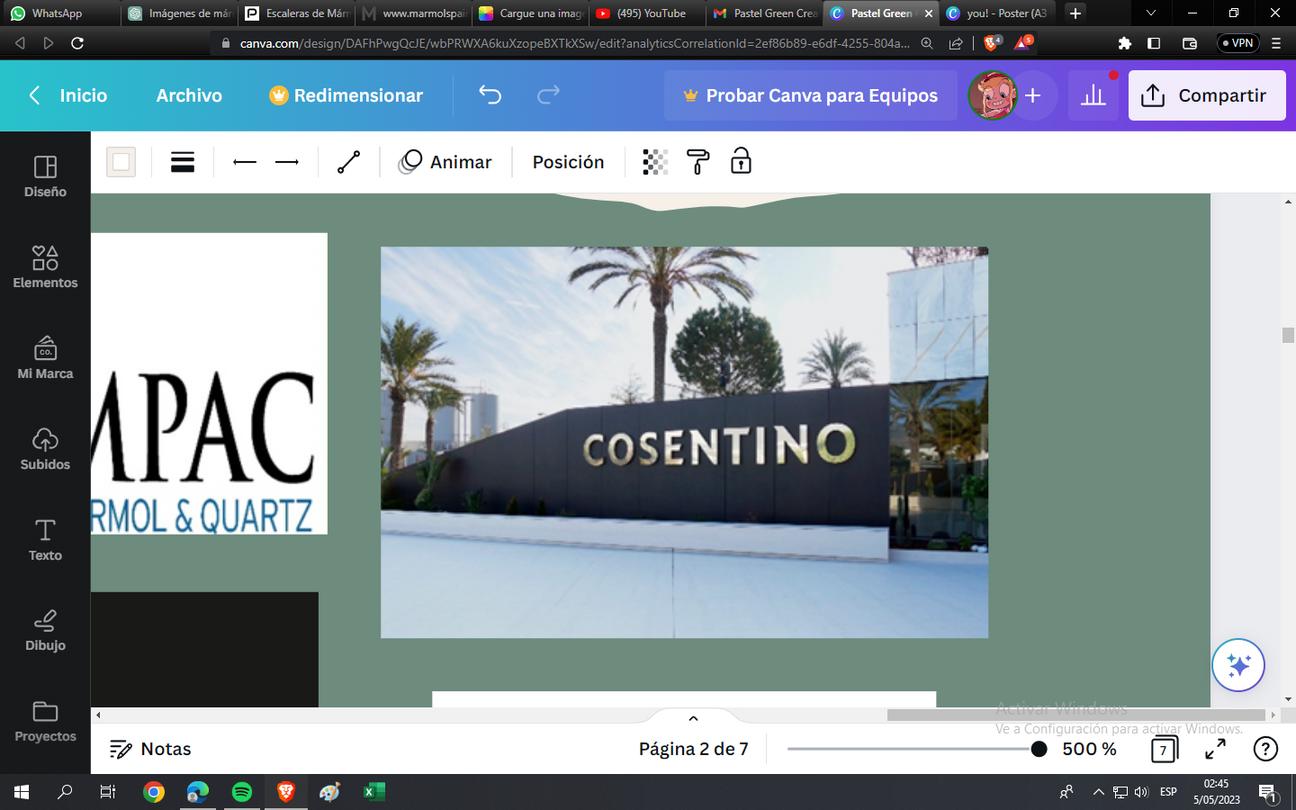Open the Notas notes panel
Screen dimensions: 1296x810
pyautogui.click(x=150, y=749)
